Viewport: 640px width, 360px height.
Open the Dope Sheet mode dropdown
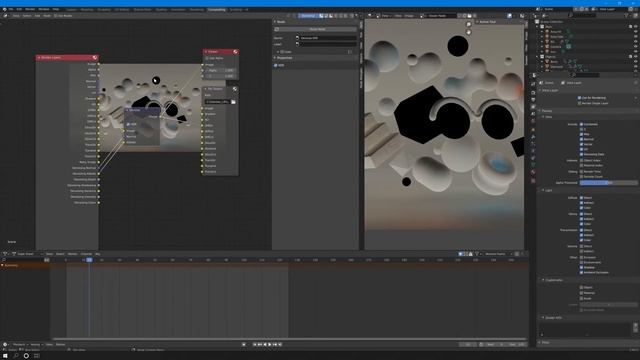pyautogui.click(x=27, y=254)
